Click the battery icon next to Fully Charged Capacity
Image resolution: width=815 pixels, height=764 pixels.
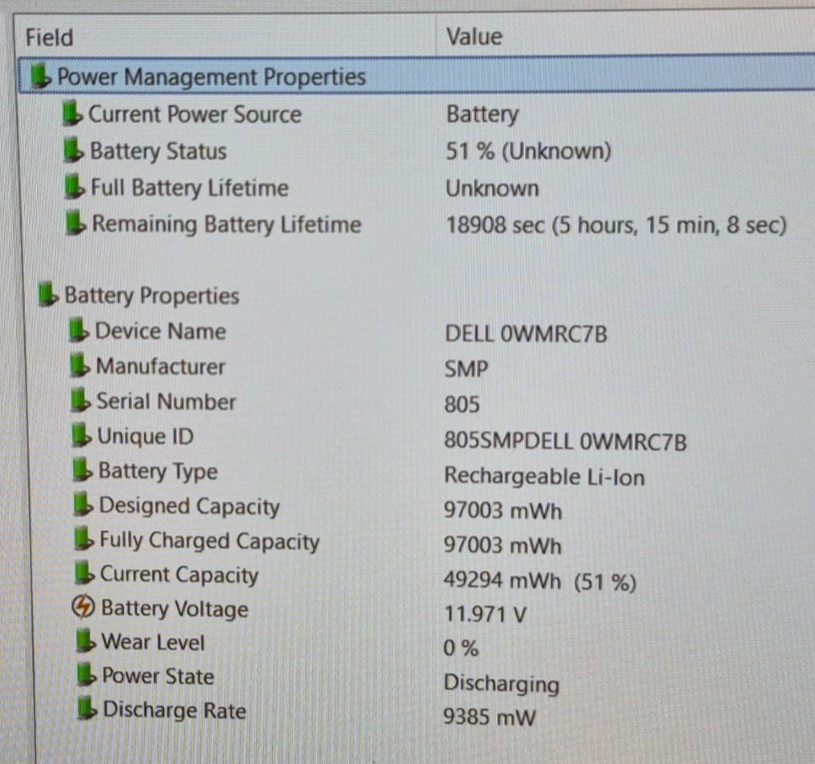(84, 538)
